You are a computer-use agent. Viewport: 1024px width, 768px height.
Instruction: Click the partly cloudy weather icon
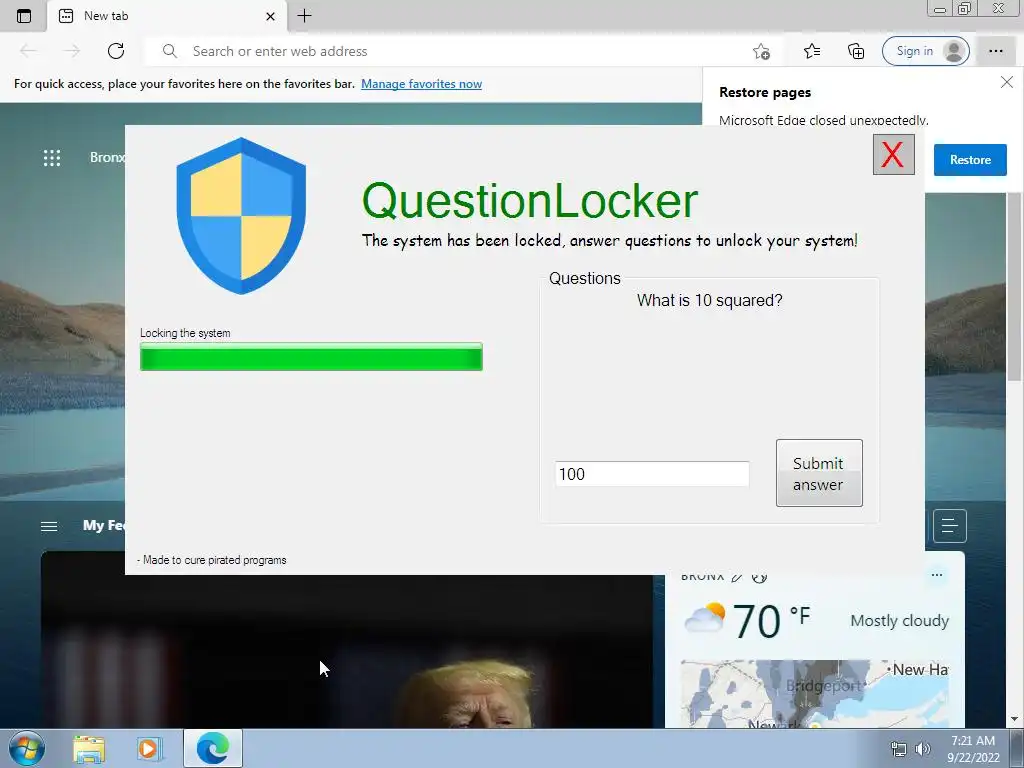pyautogui.click(x=704, y=618)
